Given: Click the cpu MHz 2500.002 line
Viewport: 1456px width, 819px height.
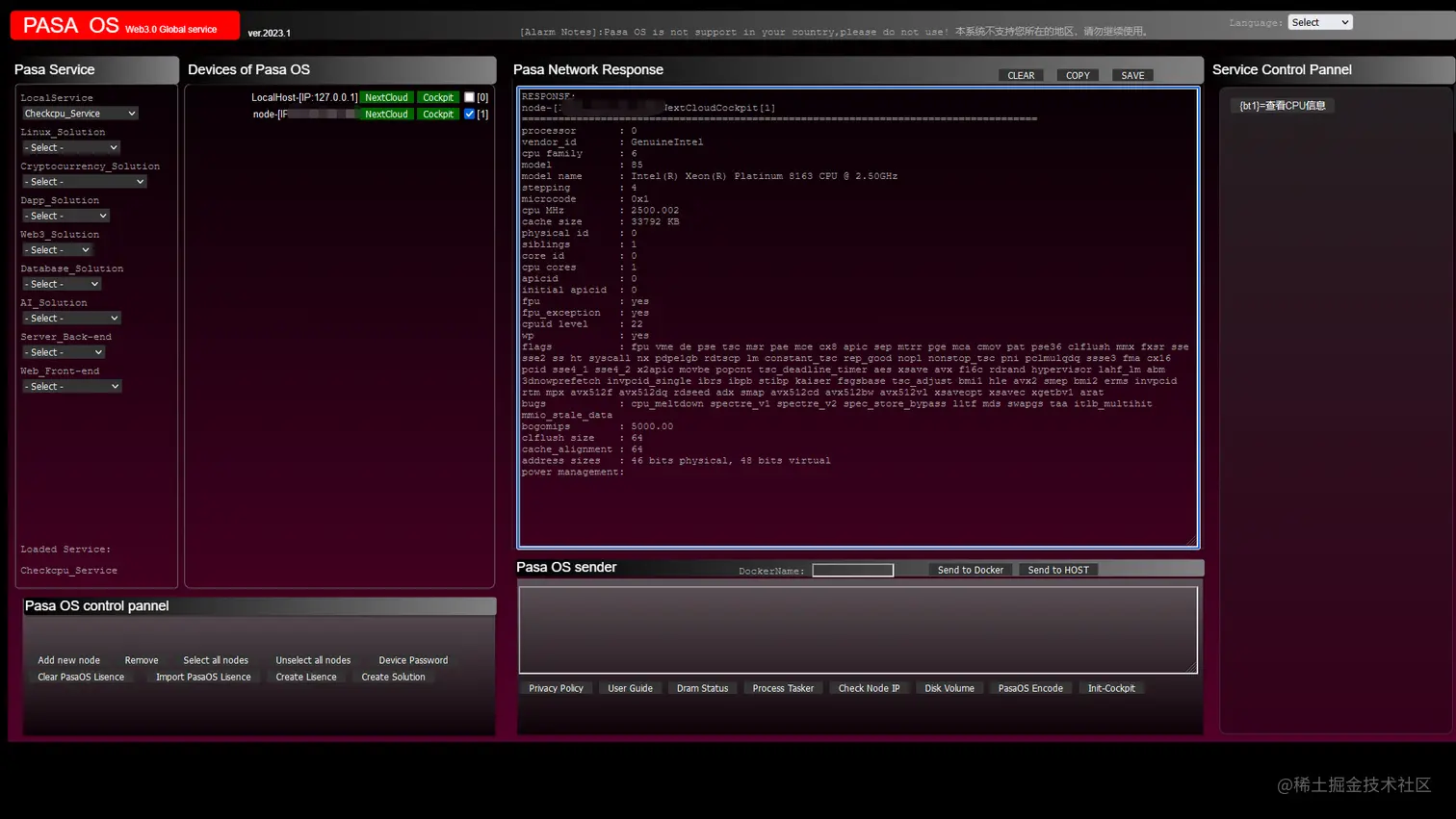Looking at the screenshot, I should pyautogui.click(x=600, y=211).
